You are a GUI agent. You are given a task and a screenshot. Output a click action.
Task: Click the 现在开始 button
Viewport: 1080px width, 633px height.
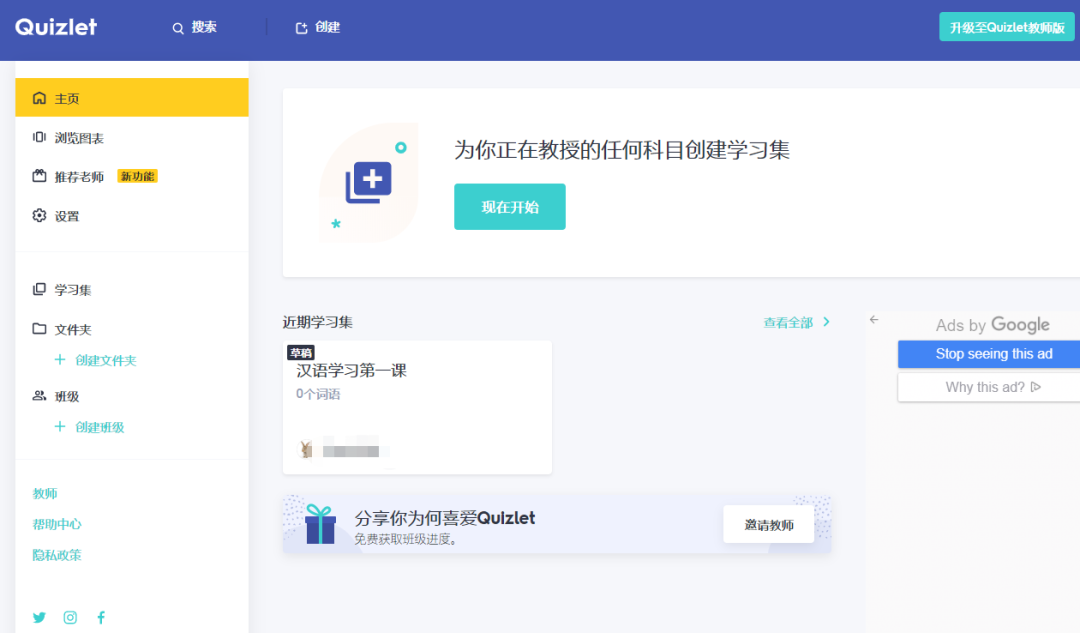click(x=510, y=206)
